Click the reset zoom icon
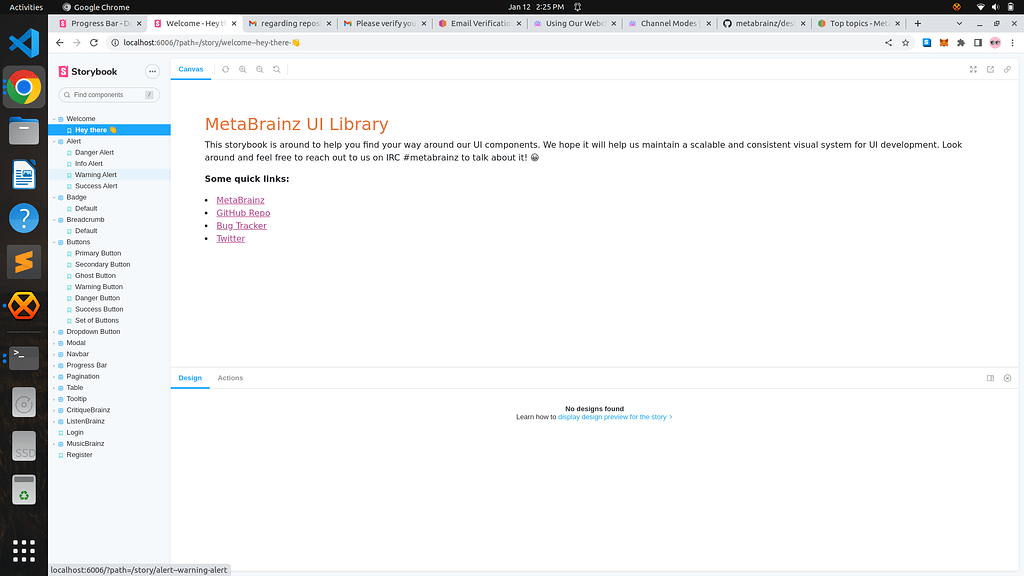The width and height of the screenshot is (1024, 576). pyautogui.click(x=276, y=69)
